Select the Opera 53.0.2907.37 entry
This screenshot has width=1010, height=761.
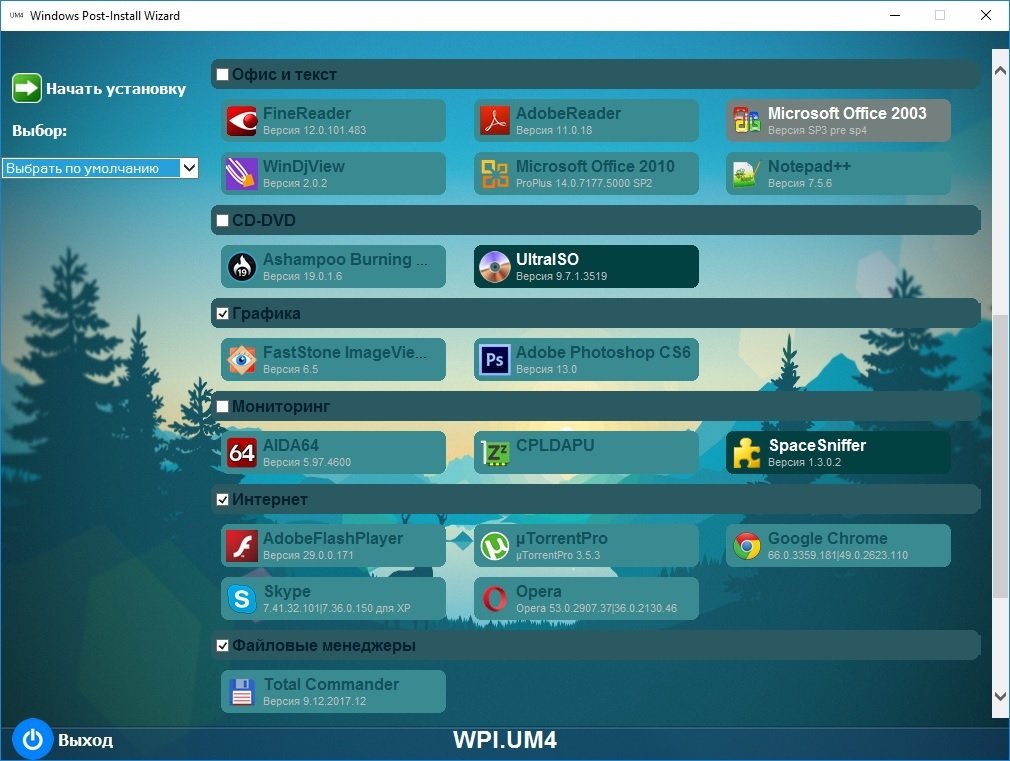tap(586, 599)
